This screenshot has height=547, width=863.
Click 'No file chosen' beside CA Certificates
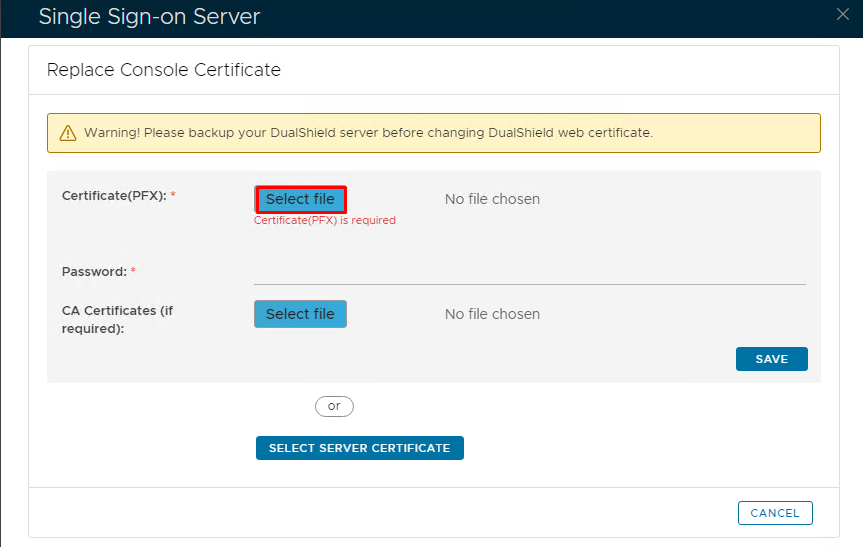tap(492, 314)
